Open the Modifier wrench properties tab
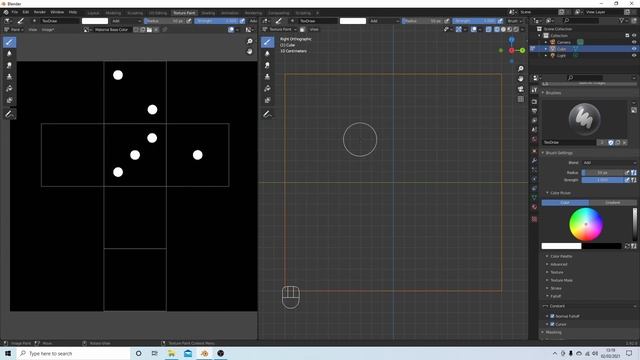 534,160
